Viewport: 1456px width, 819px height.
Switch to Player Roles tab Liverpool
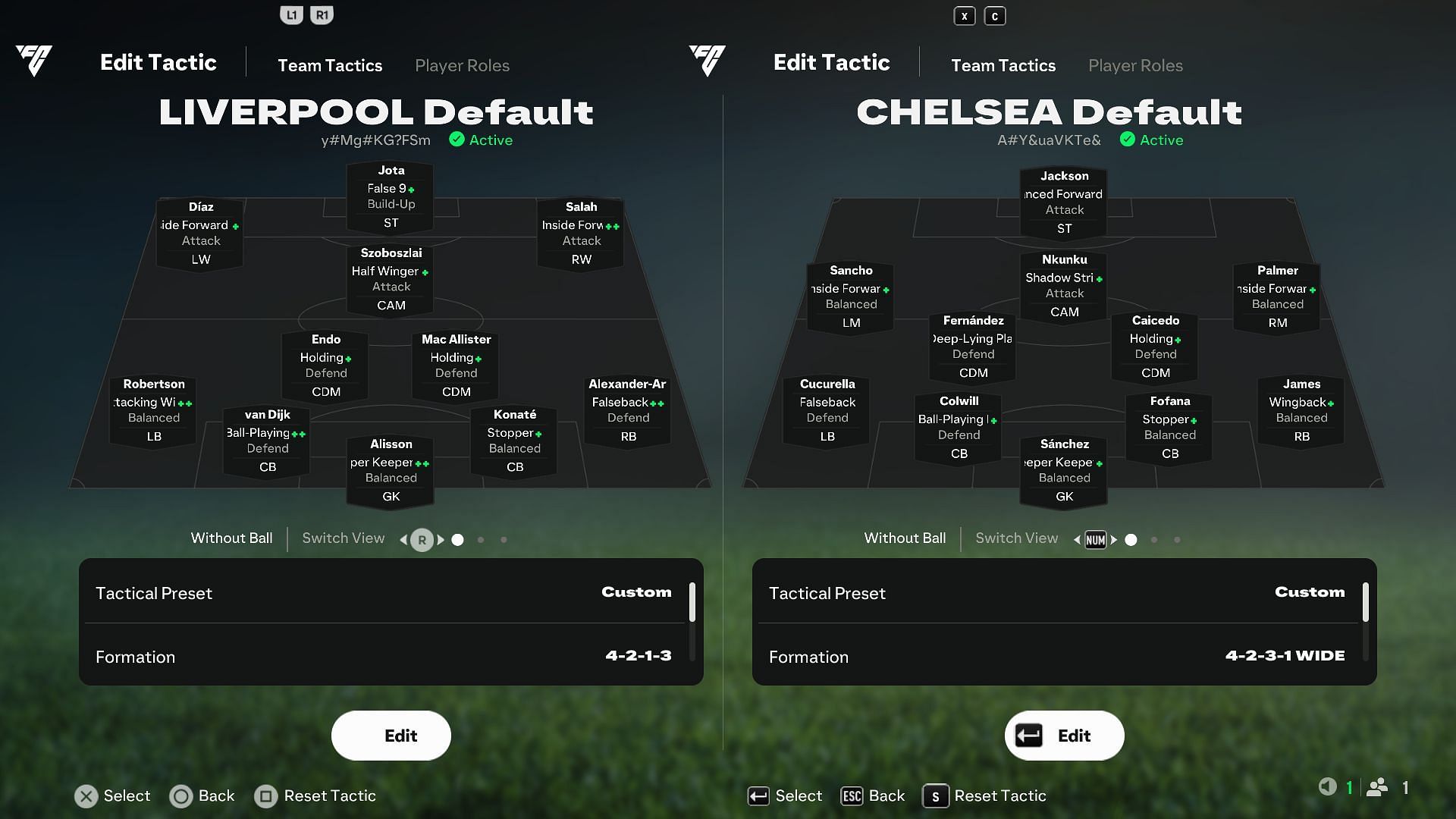click(x=463, y=66)
